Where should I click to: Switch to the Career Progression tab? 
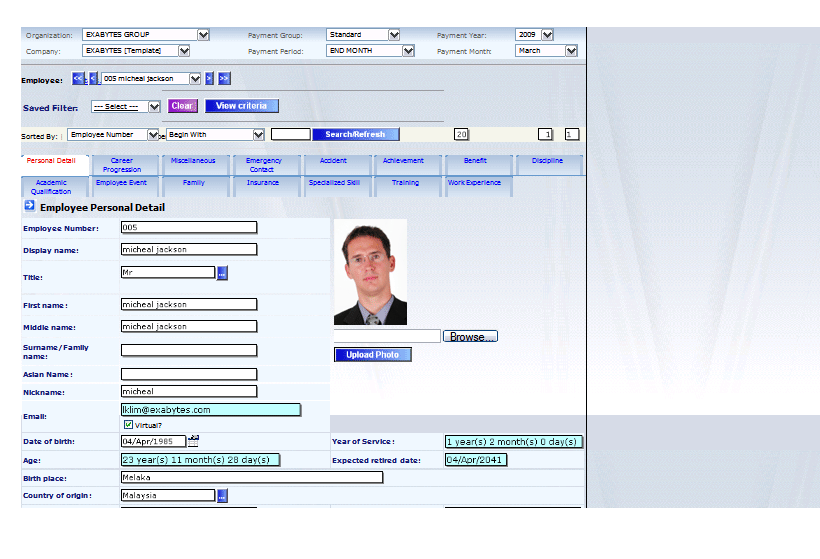coord(121,165)
